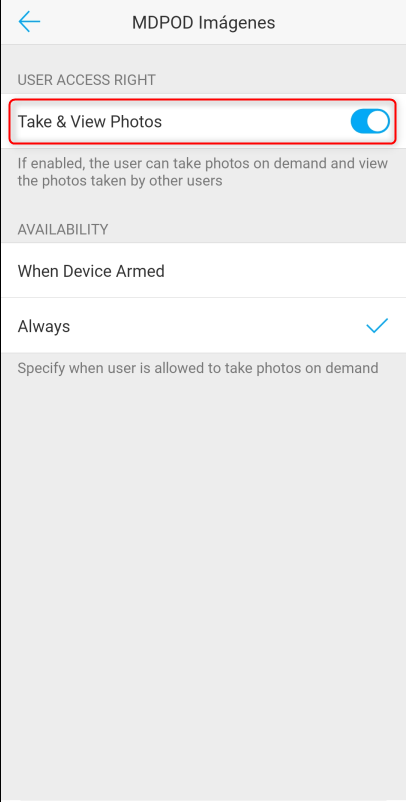The image size is (406, 802).
Task: Click the 'Always' label text
Action: (x=43, y=326)
